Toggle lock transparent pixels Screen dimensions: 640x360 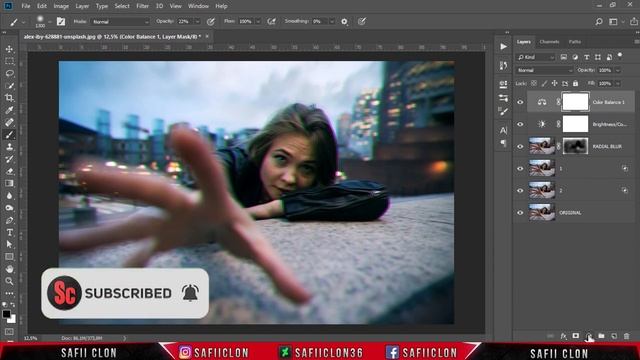533,83
